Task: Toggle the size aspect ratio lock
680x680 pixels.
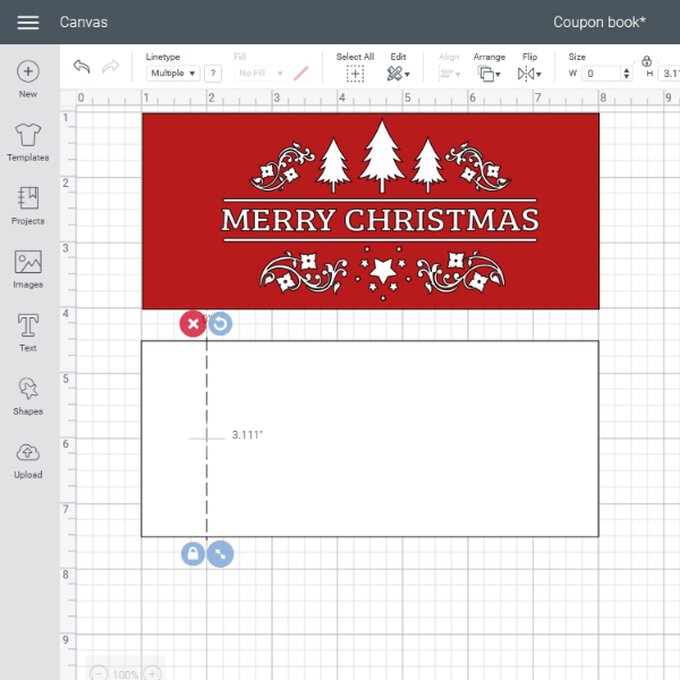Action: 646,61
